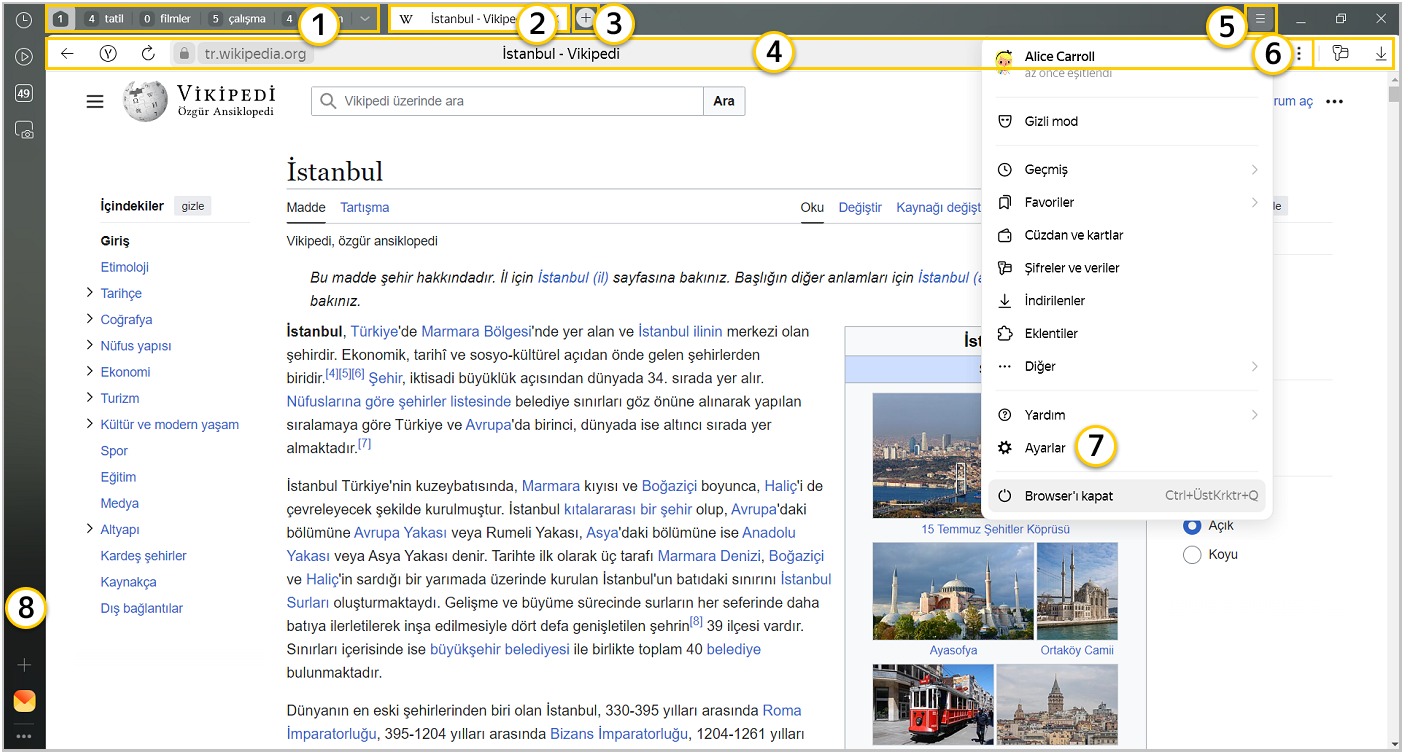This screenshot has width=1402, height=752.
Task: Go back using the back arrow
Action: [x=67, y=54]
